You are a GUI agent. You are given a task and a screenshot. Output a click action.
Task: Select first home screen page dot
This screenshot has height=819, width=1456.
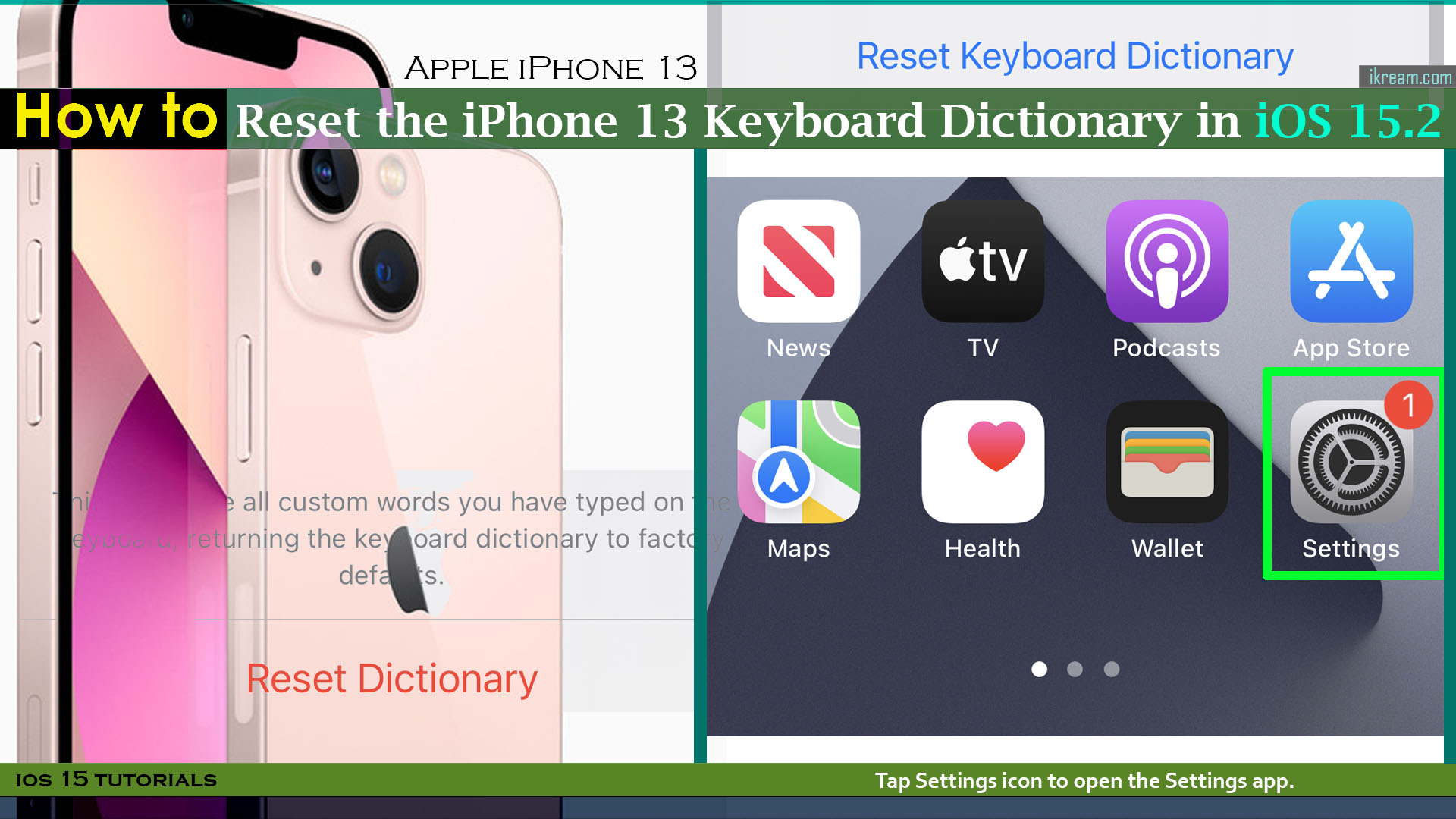1040,668
